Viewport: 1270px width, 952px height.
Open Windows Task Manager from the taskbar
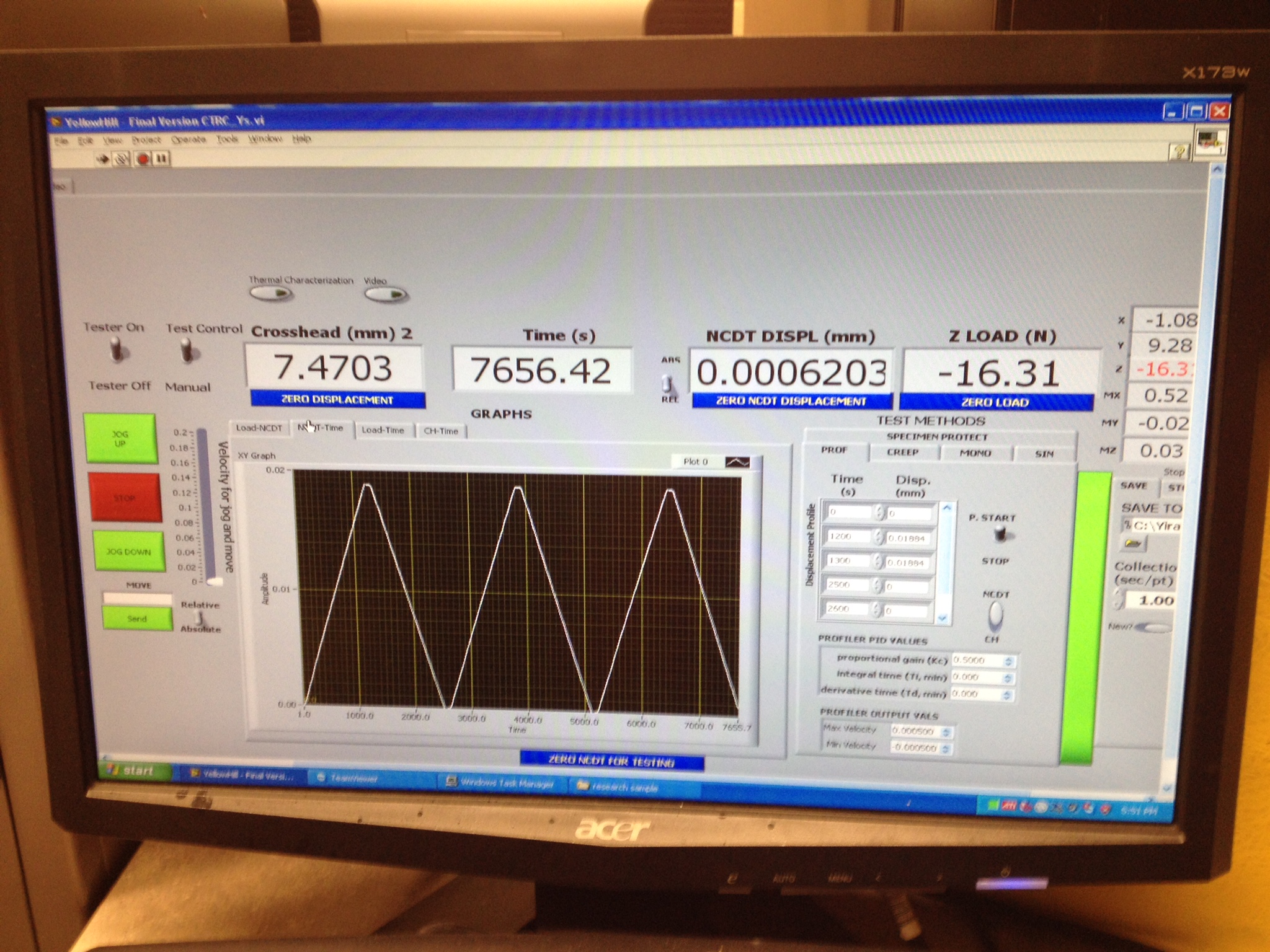[501, 783]
